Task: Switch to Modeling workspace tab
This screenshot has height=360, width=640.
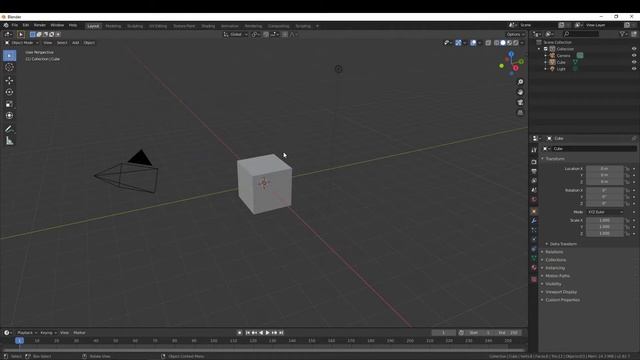Action: 113,26
